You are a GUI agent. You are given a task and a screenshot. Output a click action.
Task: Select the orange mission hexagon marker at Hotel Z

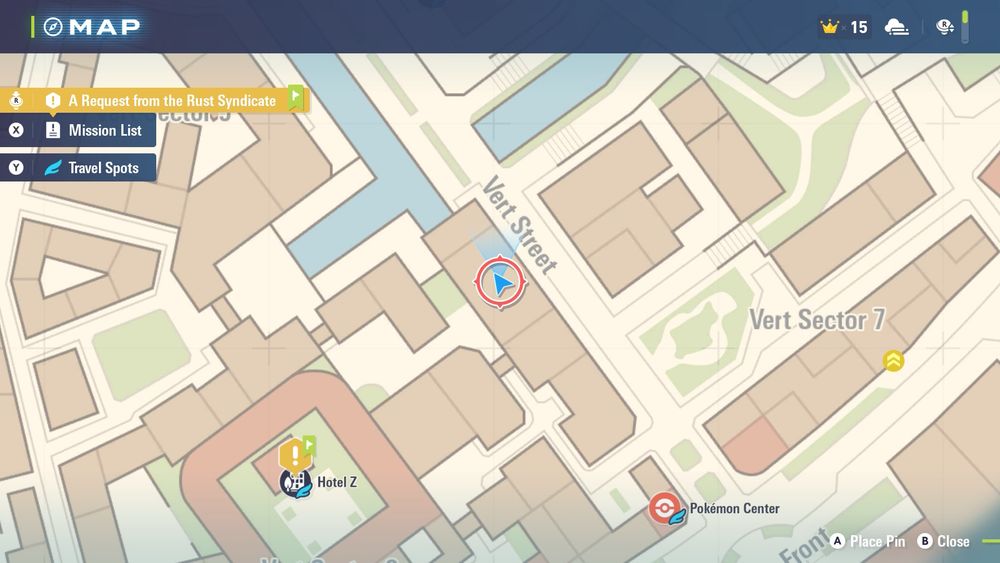point(295,456)
